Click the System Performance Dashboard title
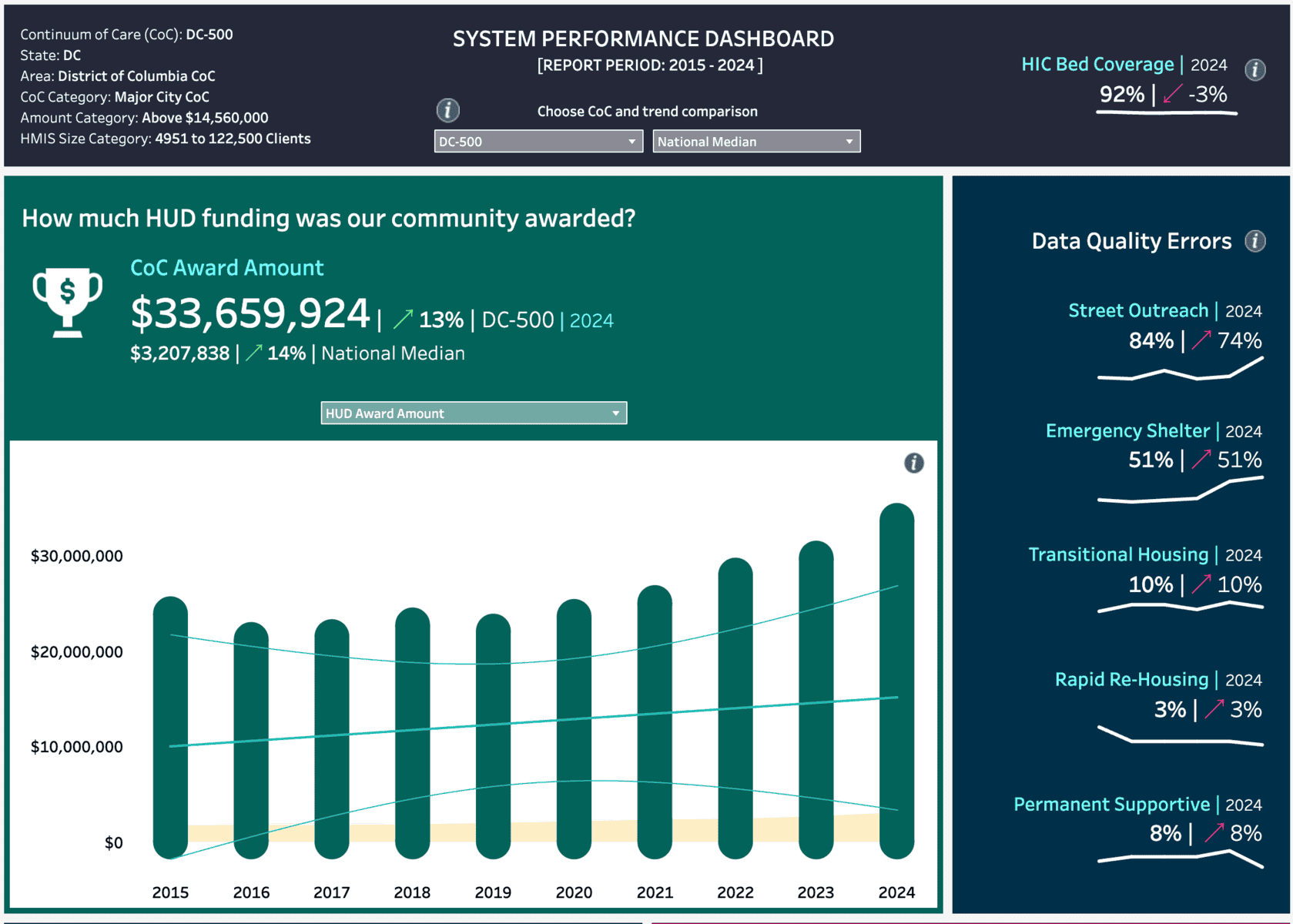Screen dimensions: 1293x924 (x=643, y=38)
